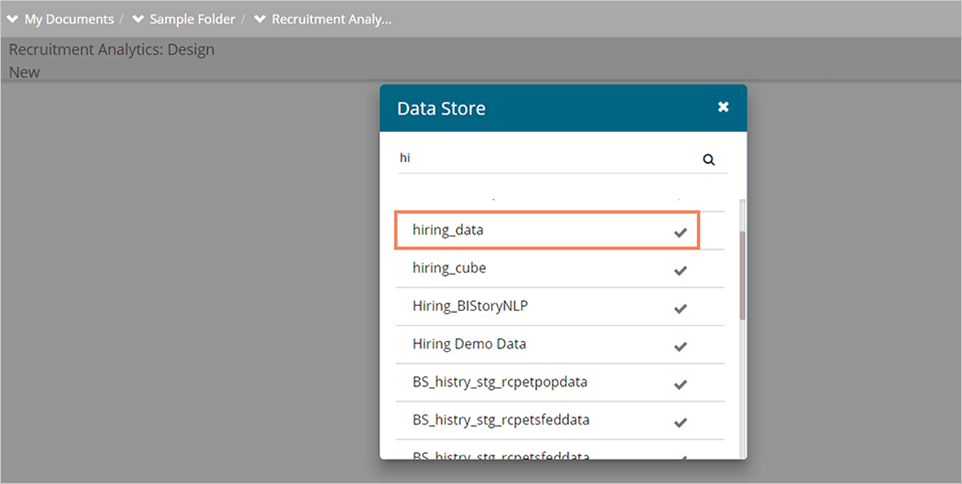Screen dimensions: 962x484
Task: Close the Data Store dialog
Action: 723,107
